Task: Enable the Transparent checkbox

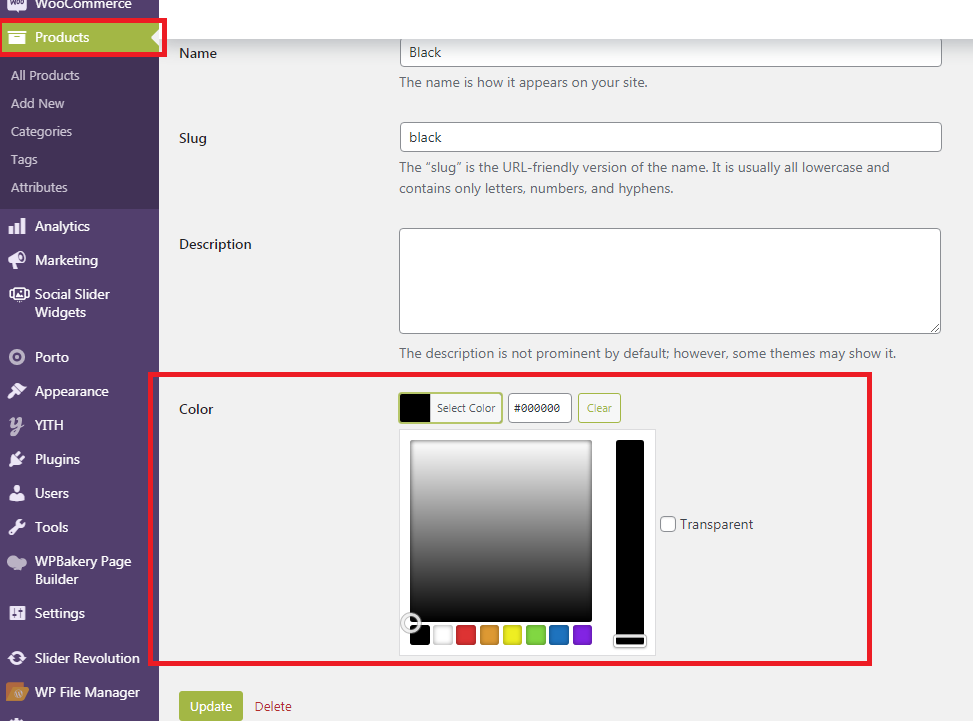Action: click(668, 524)
